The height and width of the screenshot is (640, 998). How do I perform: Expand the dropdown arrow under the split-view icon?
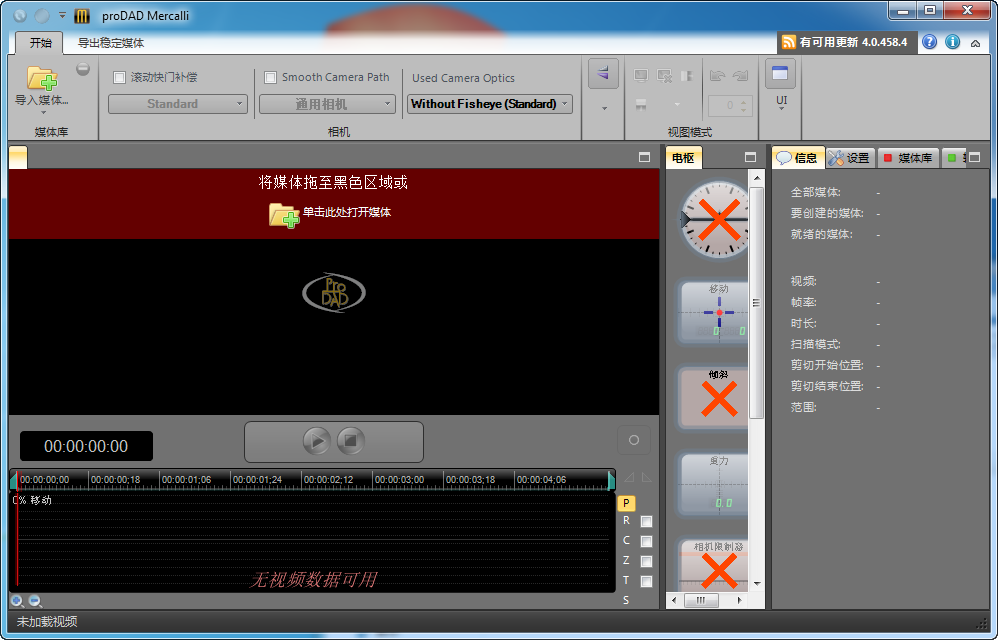(604, 108)
